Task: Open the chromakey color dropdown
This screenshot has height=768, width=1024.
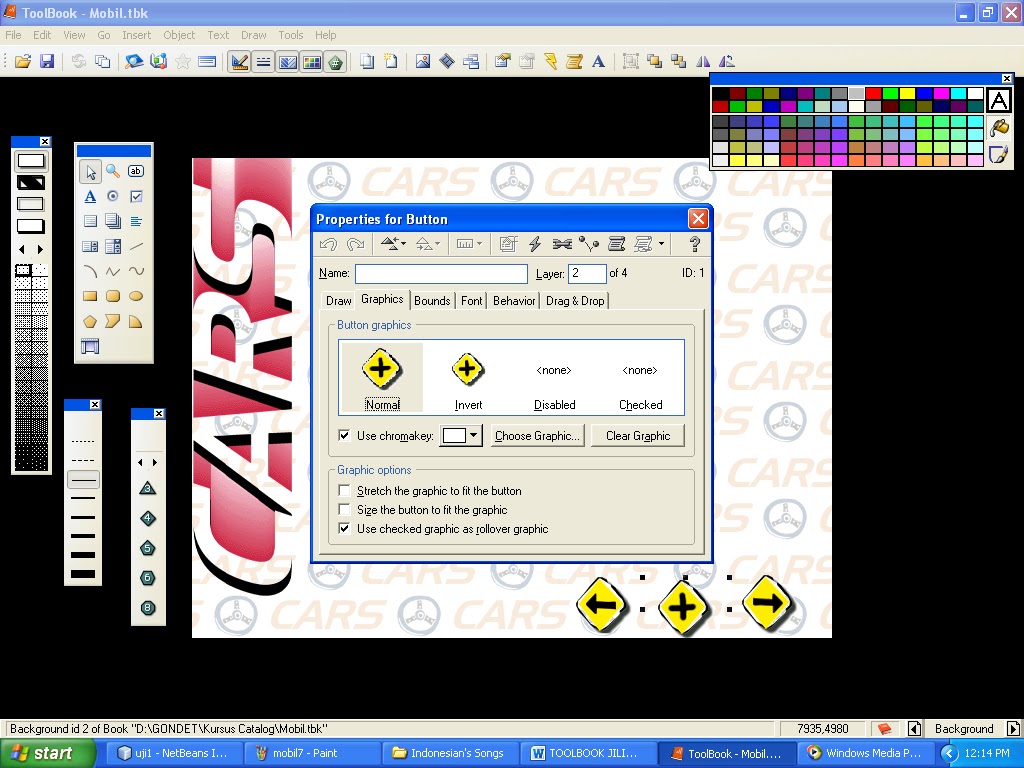Action: coord(474,436)
